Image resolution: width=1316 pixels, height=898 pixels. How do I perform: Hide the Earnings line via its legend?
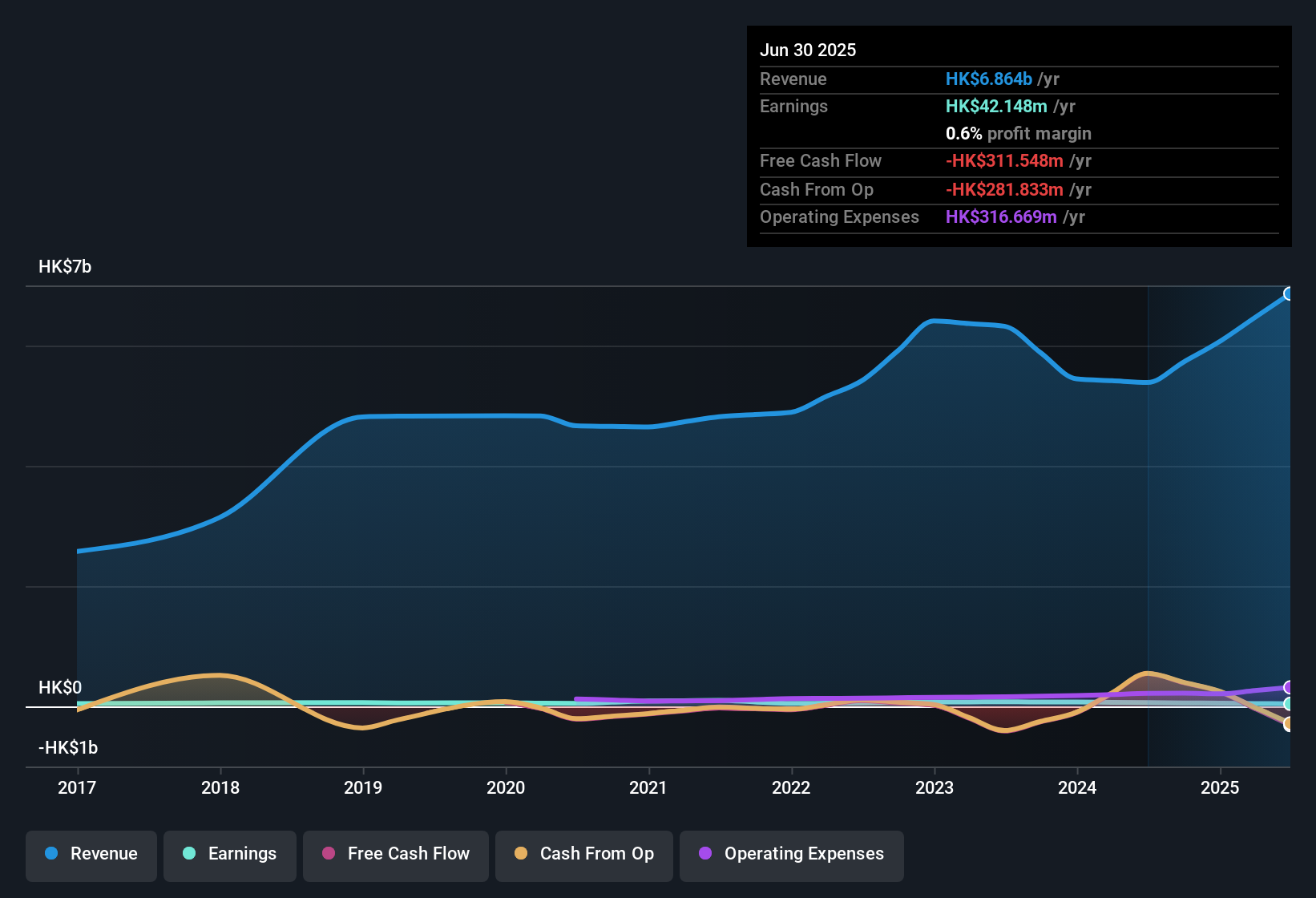click(230, 854)
